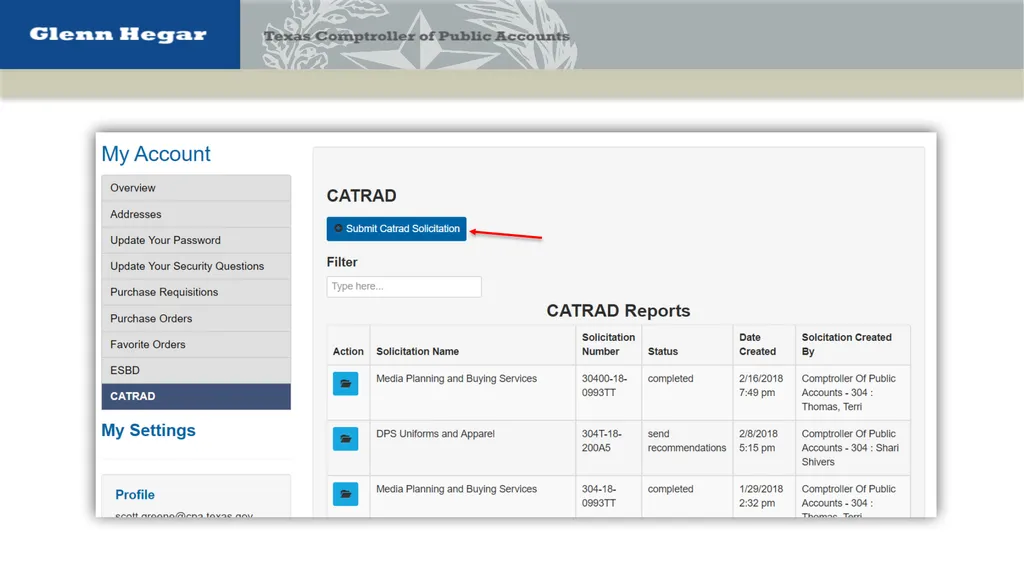Click creator cell mentioning Shari Shivers
Screen dimensions: 1024x575
point(850,448)
